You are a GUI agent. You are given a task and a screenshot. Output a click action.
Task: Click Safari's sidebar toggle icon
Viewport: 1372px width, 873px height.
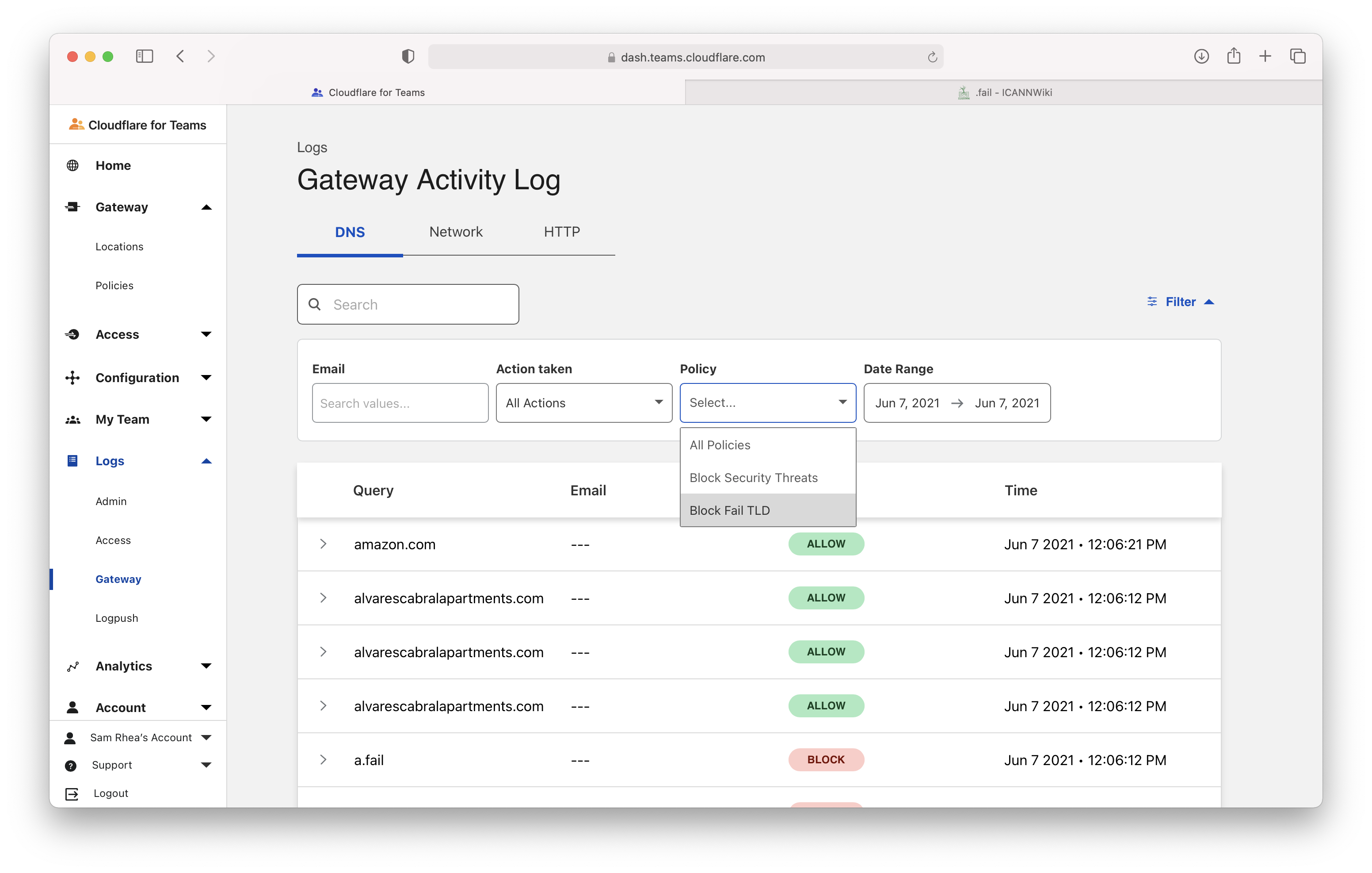pyautogui.click(x=144, y=57)
